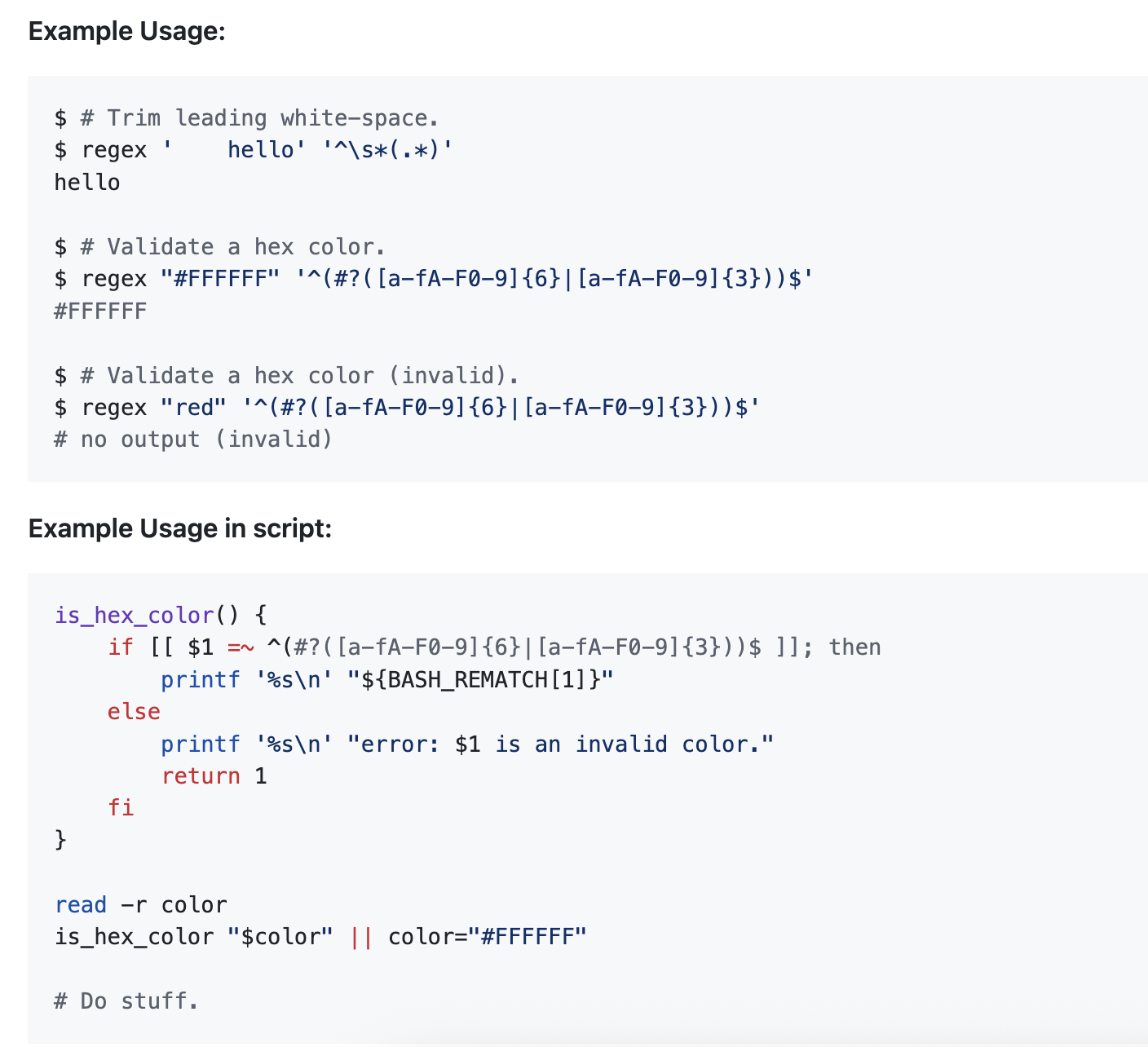Viewport: 1148px width, 1047px height.
Task: Click the "Example Usage in script:" heading
Action: click(x=180, y=528)
